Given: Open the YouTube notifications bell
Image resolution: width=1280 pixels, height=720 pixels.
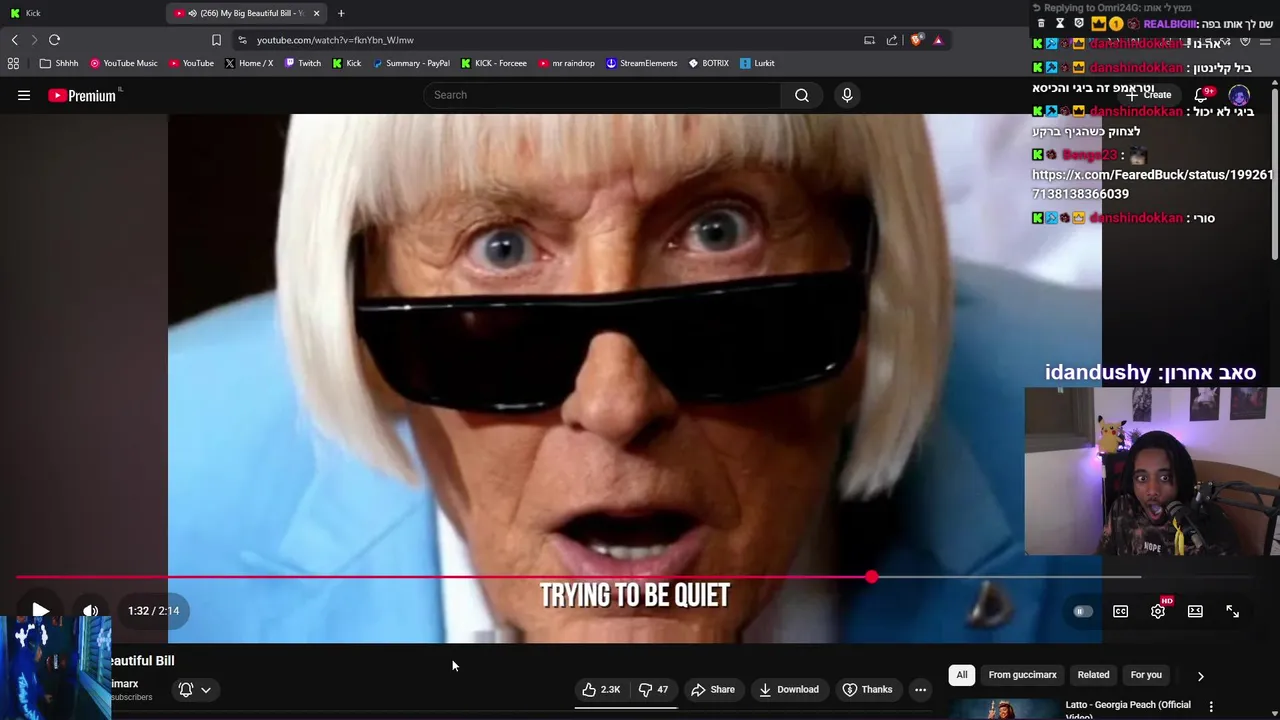Looking at the screenshot, I should 1202,95.
